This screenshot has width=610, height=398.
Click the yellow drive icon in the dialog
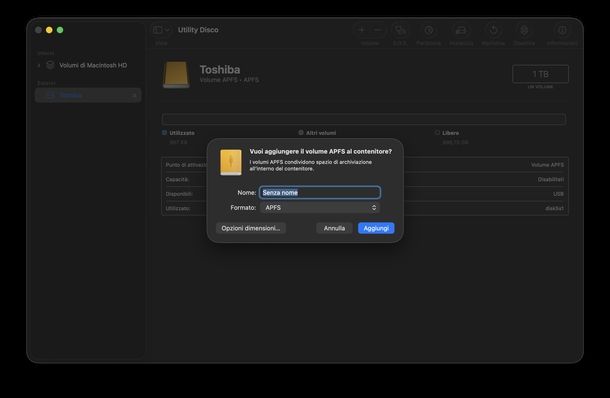[231, 162]
